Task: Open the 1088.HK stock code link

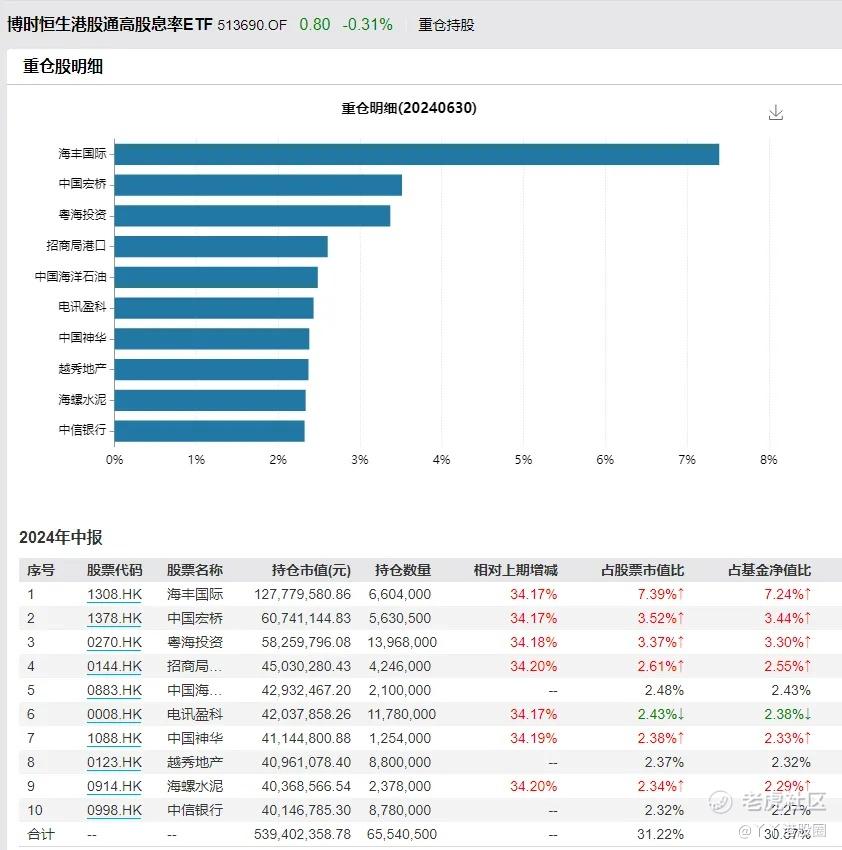Action: click(114, 738)
